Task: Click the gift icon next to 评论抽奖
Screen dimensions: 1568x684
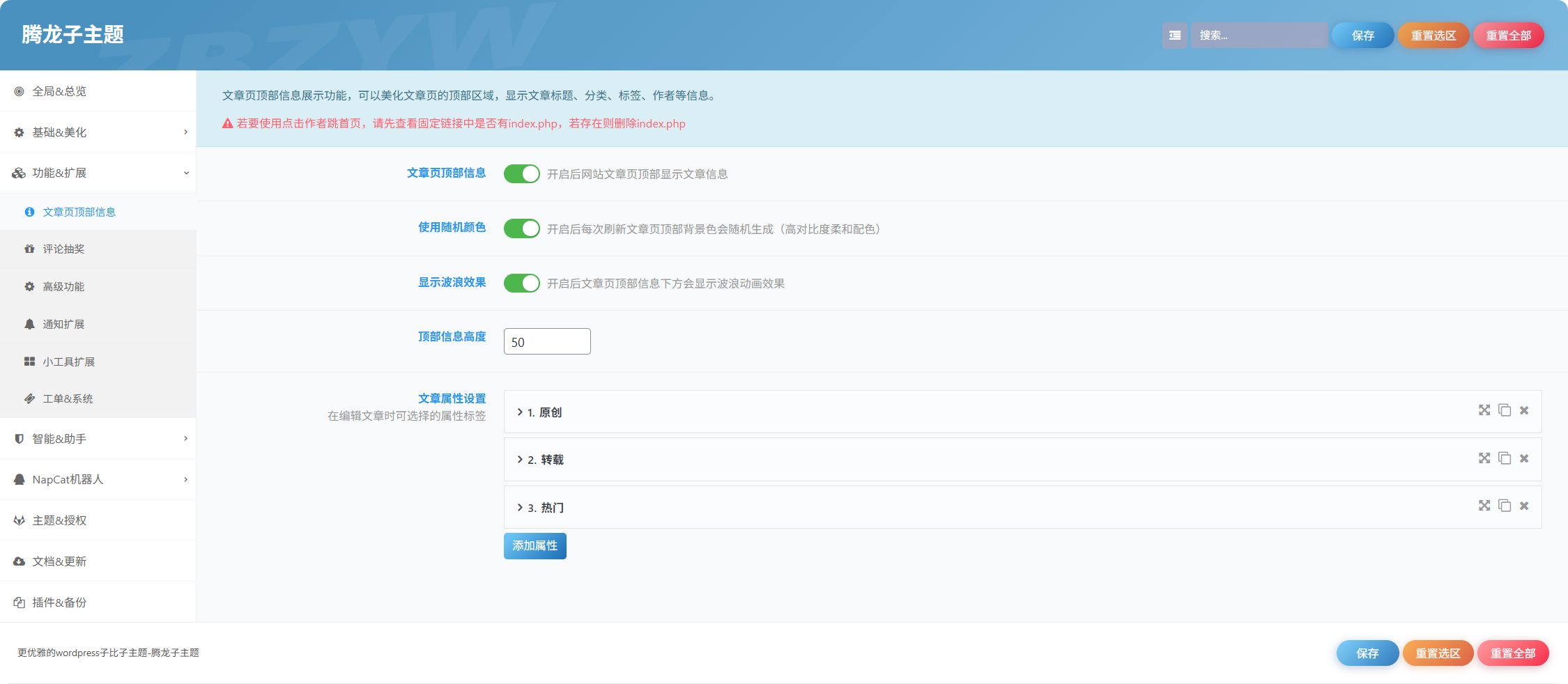Action: click(x=29, y=249)
